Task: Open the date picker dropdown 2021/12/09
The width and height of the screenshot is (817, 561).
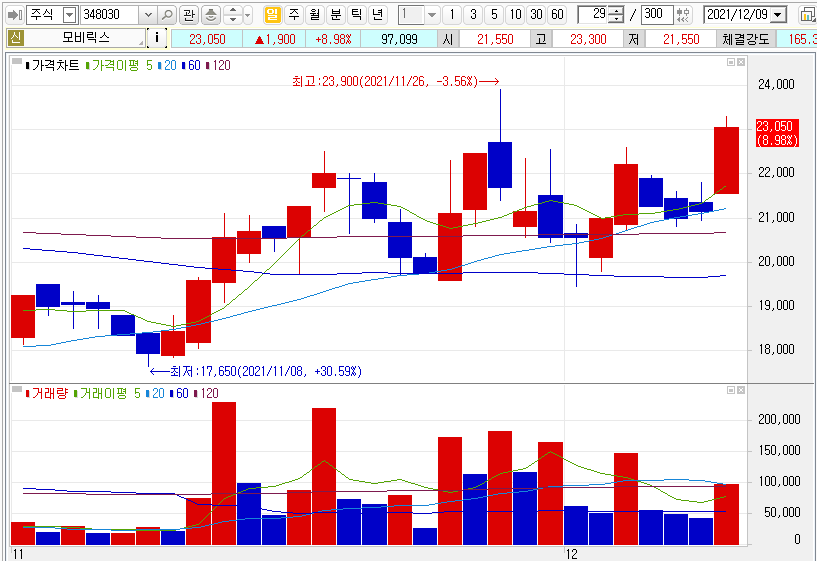Action: click(x=778, y=15)
